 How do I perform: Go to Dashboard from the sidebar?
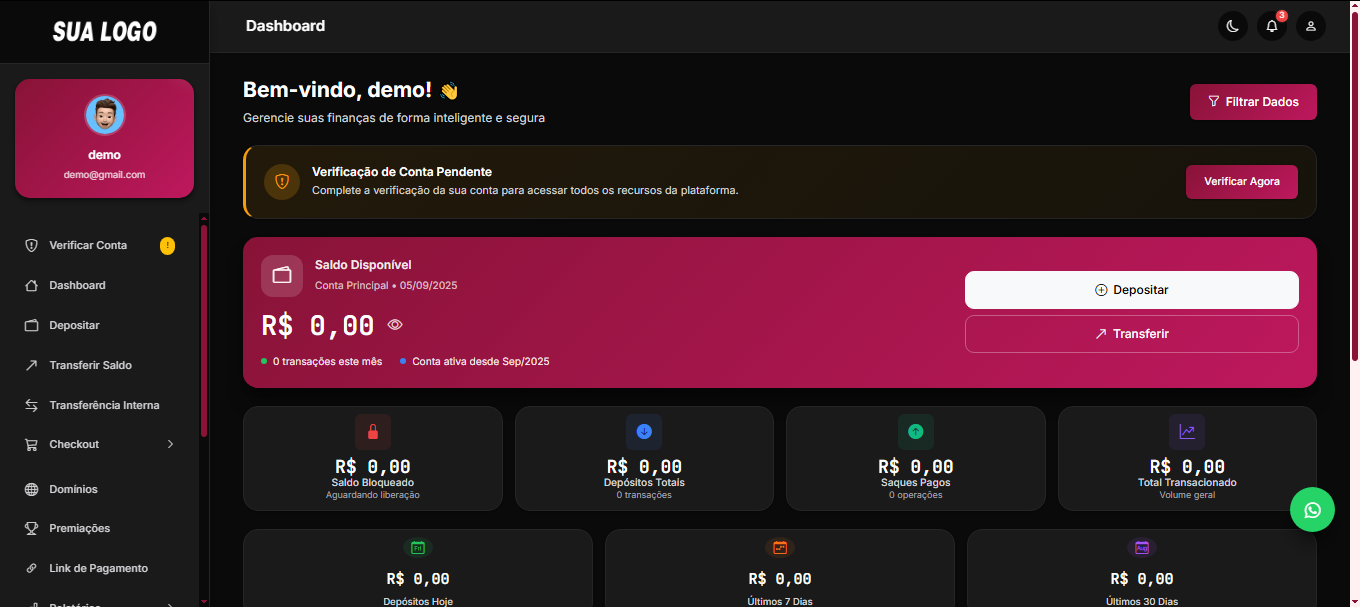[x=30, y=285]
